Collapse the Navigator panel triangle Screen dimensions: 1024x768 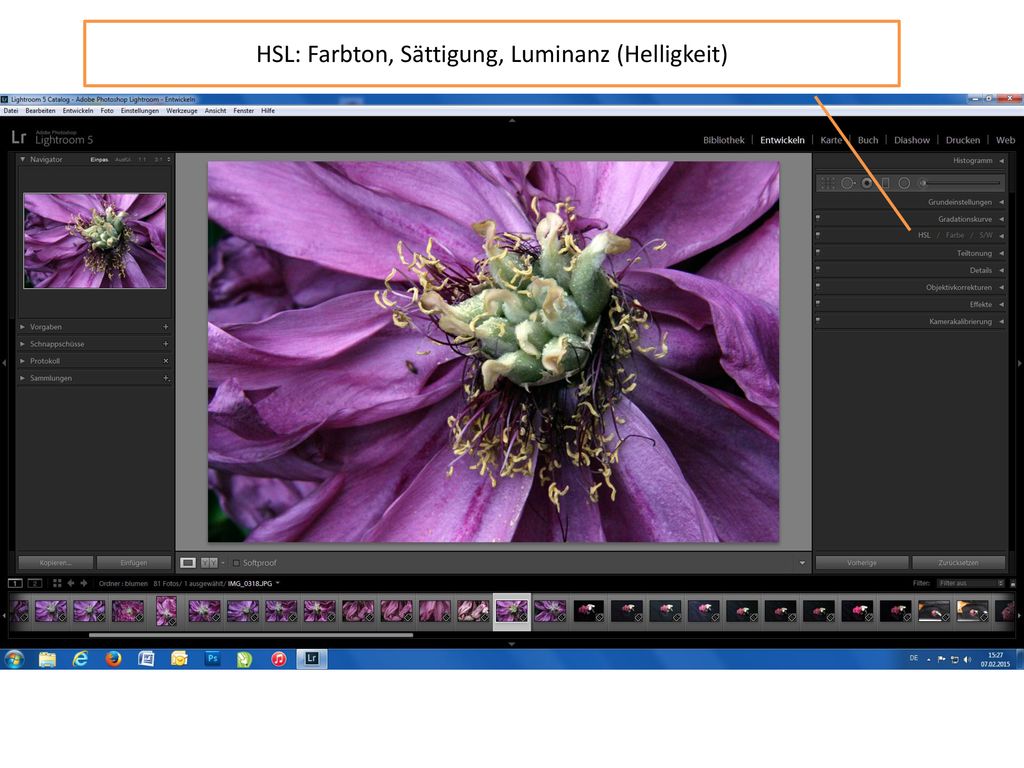[23, 159]
